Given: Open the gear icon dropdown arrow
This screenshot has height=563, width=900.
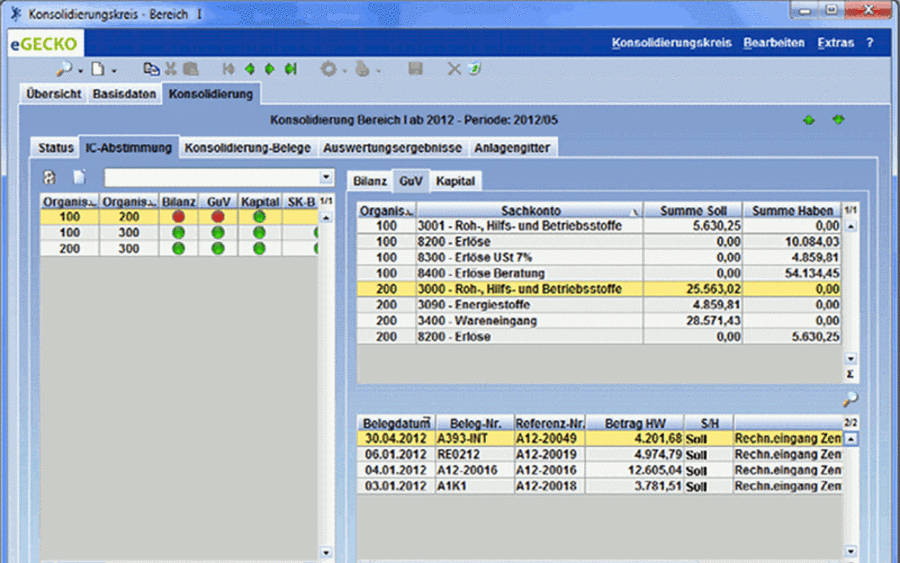Looking at the screenshot, I should [344, 71].
